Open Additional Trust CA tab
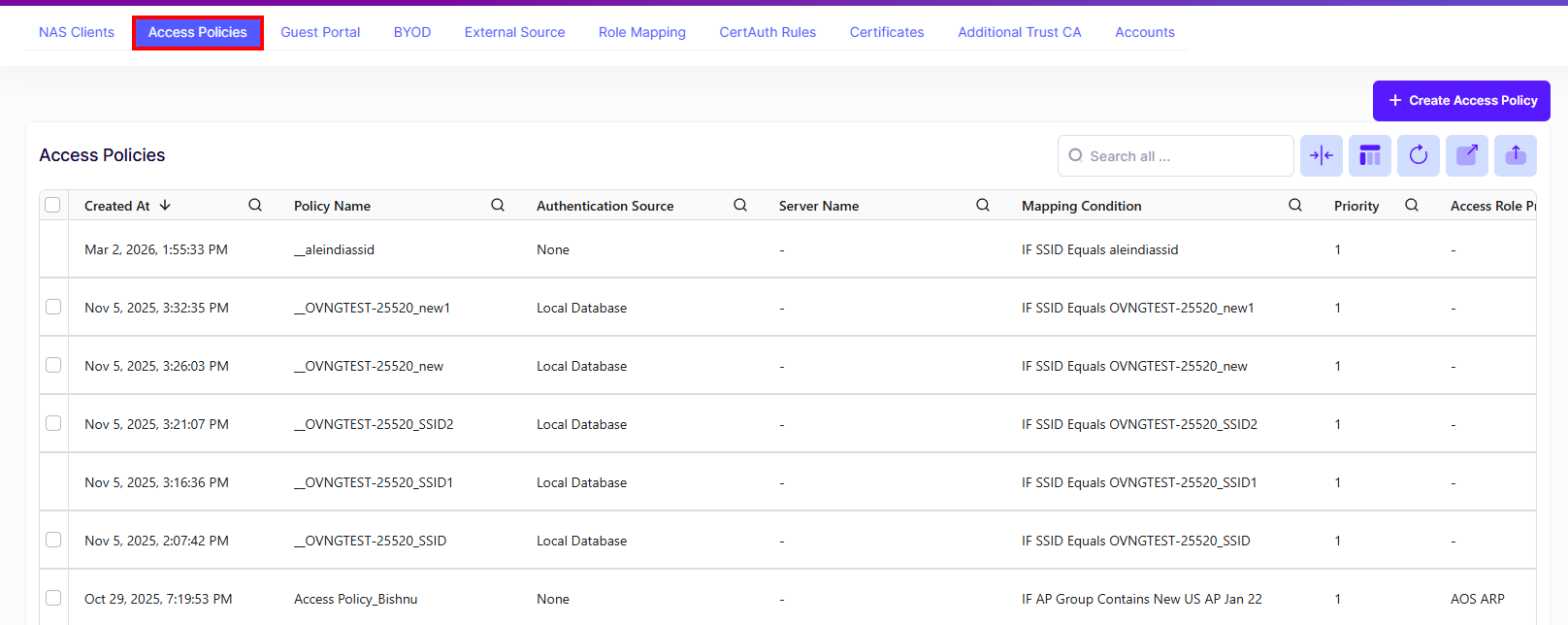 coord(1020,32)
